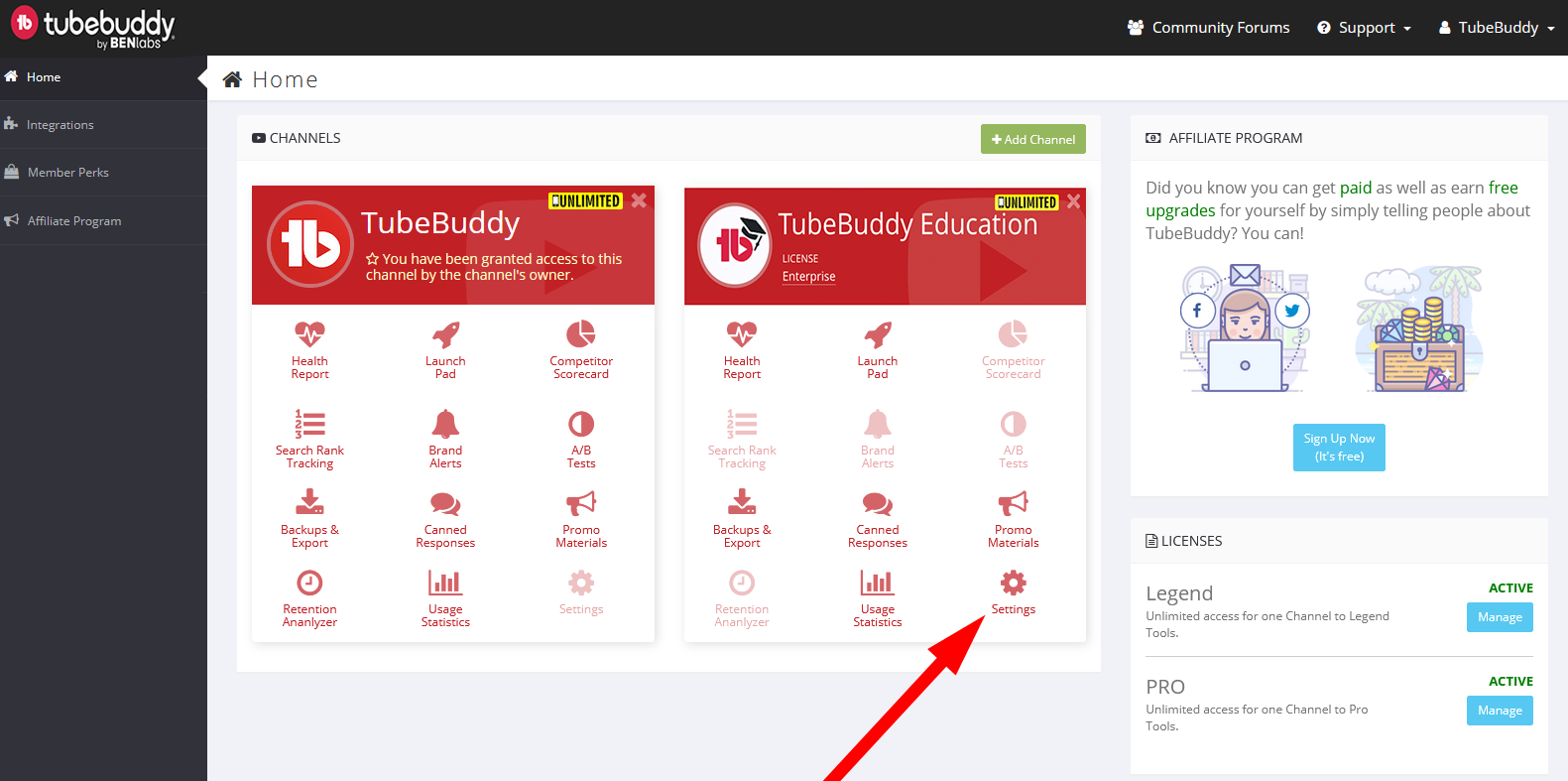This screenshot has height=781, width=1568.
Task: Click Competitor Scorecard in TubeBuddy Education card
Action: pos(1014,350)
